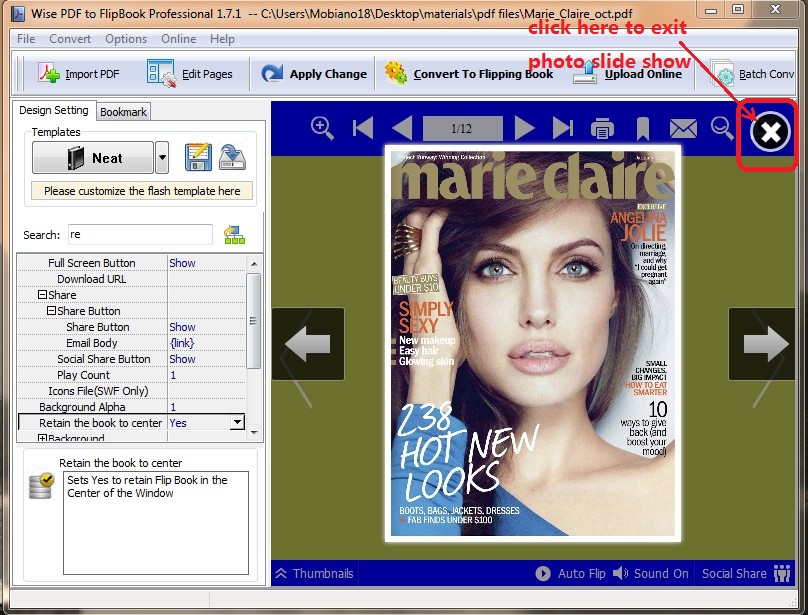Click Import PDF toolbar button

click(79, 74)
